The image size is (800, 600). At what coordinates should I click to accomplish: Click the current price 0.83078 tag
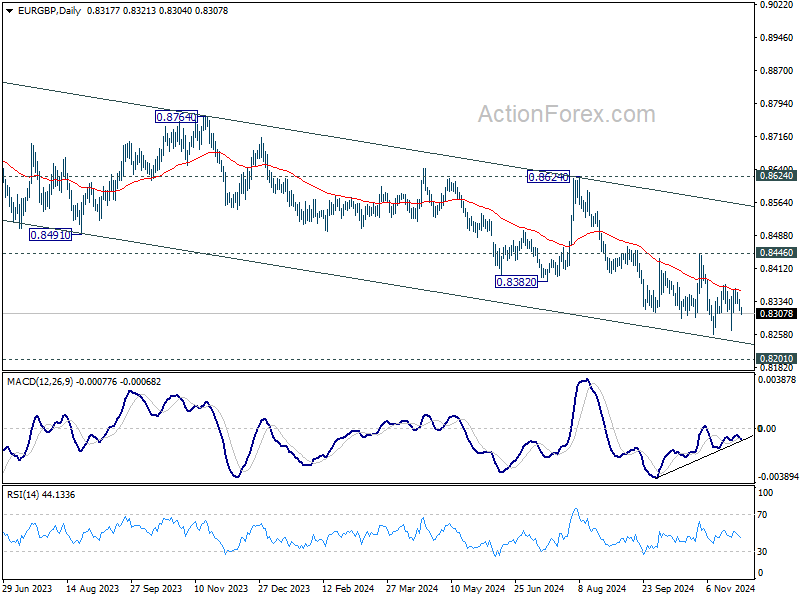(x=777, y=313)
